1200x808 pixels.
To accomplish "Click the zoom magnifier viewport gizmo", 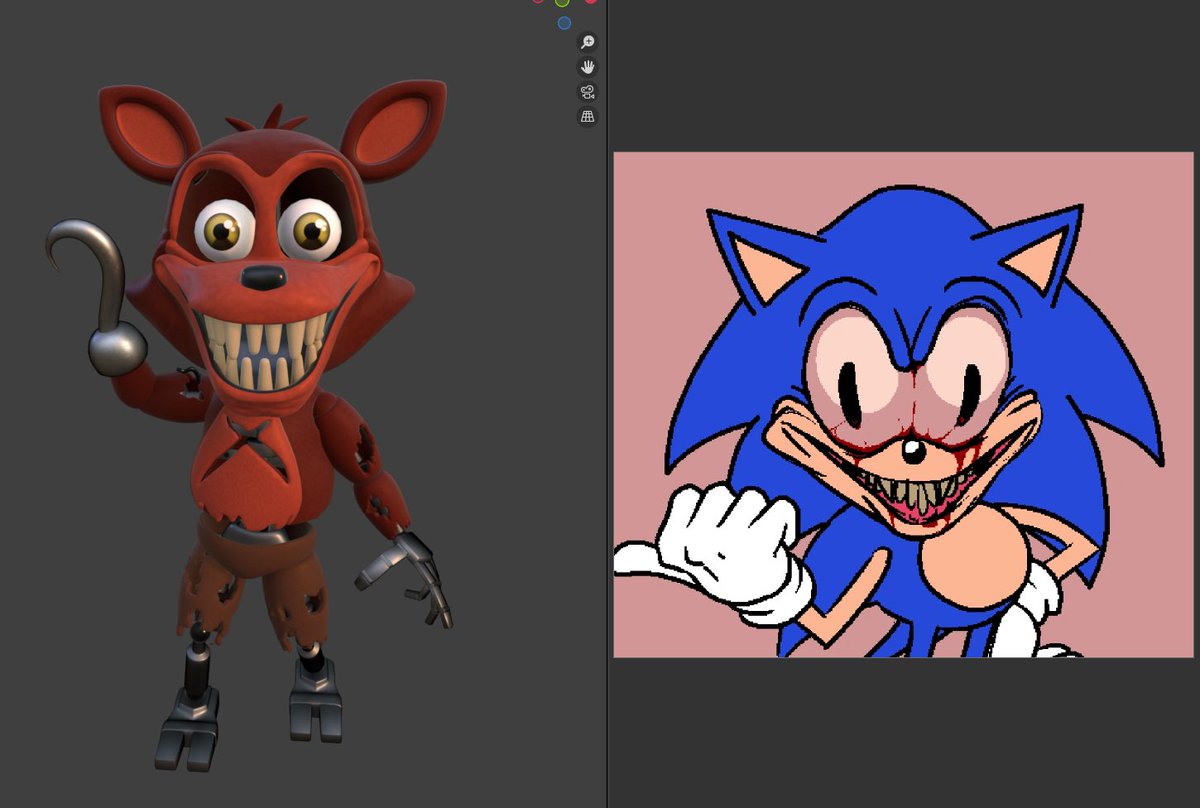I will [x=588, y=42].
